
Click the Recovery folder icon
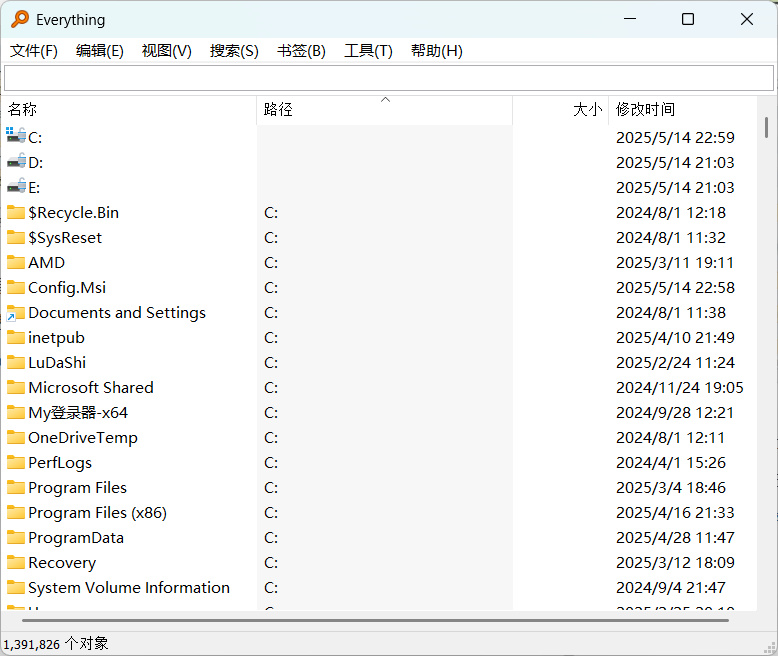pos(16,562)
